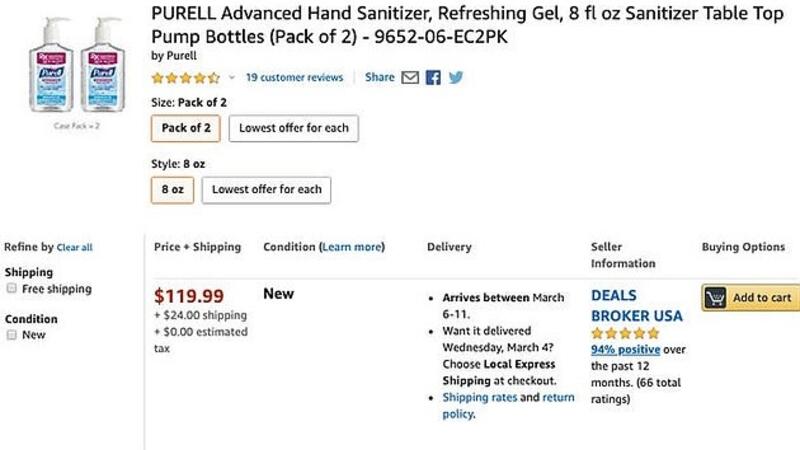
Task: Select the Pack of 2 size option
Action: click(186, 128)
